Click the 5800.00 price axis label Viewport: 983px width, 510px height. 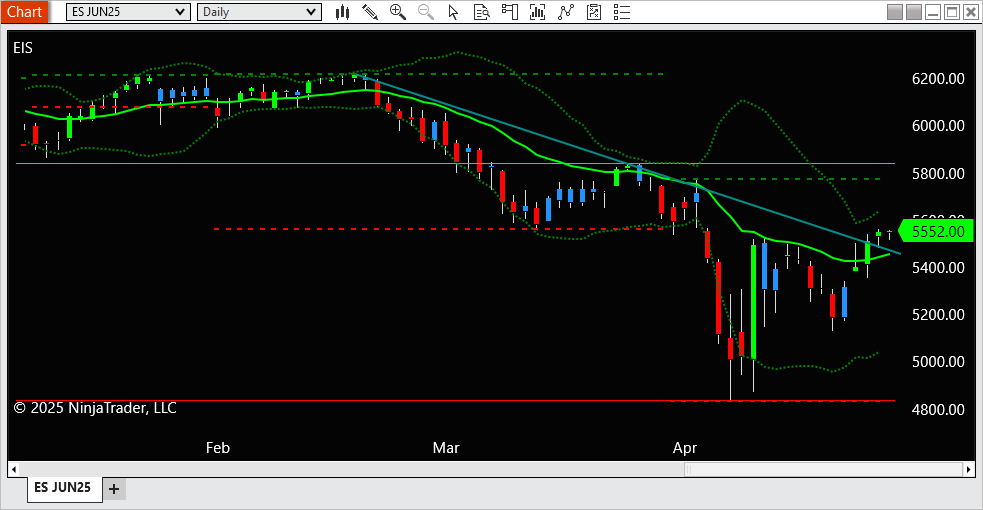[x=938, y=173]
